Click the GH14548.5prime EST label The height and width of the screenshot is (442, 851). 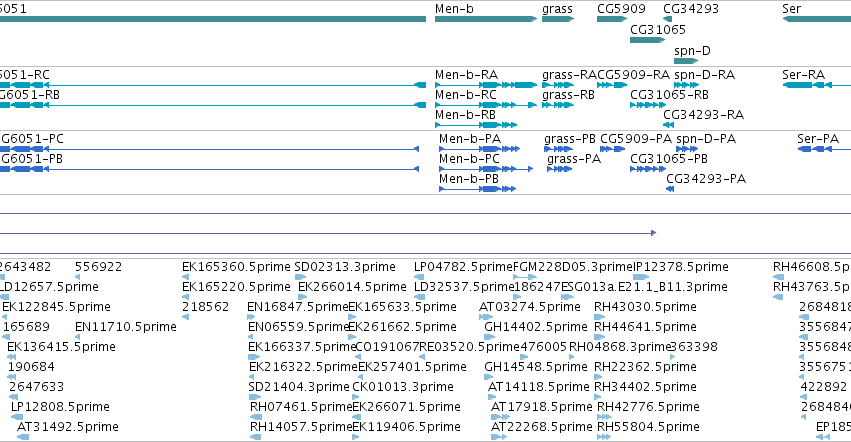tap(536, 367)
